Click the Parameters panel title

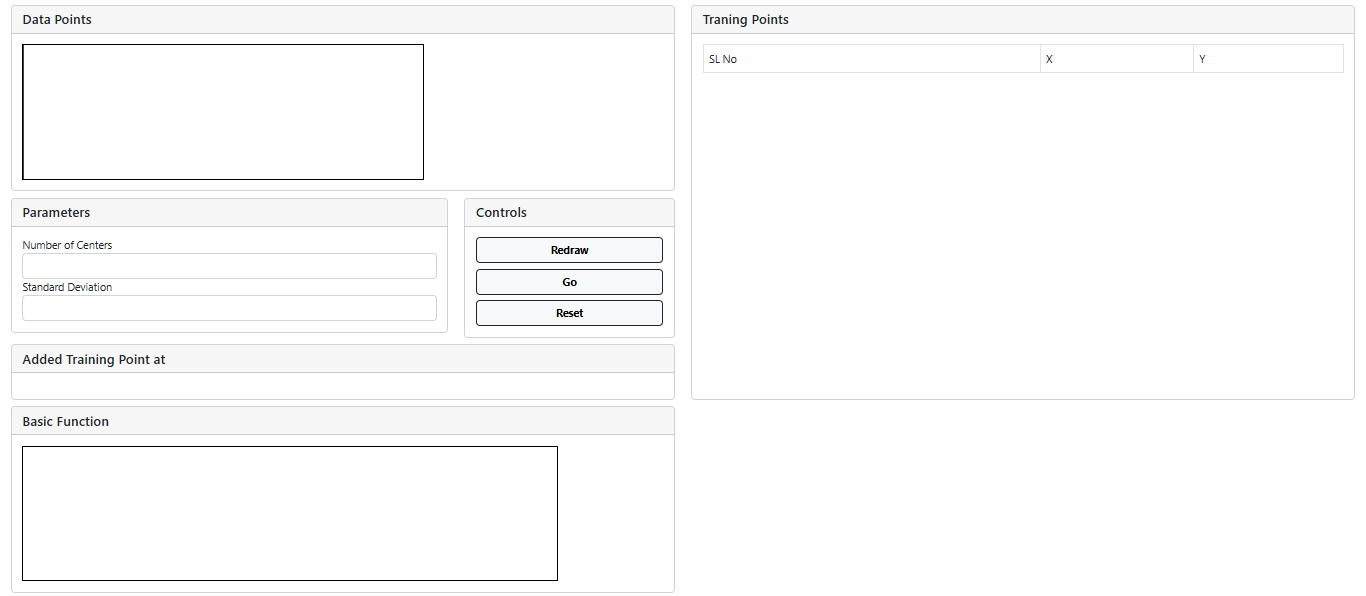click(x=56, y=213)
